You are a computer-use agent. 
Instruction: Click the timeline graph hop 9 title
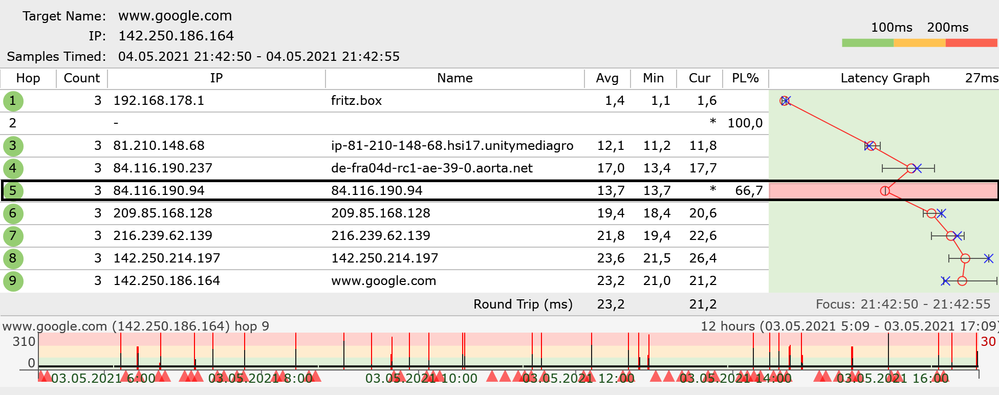(x=135, y=326)
